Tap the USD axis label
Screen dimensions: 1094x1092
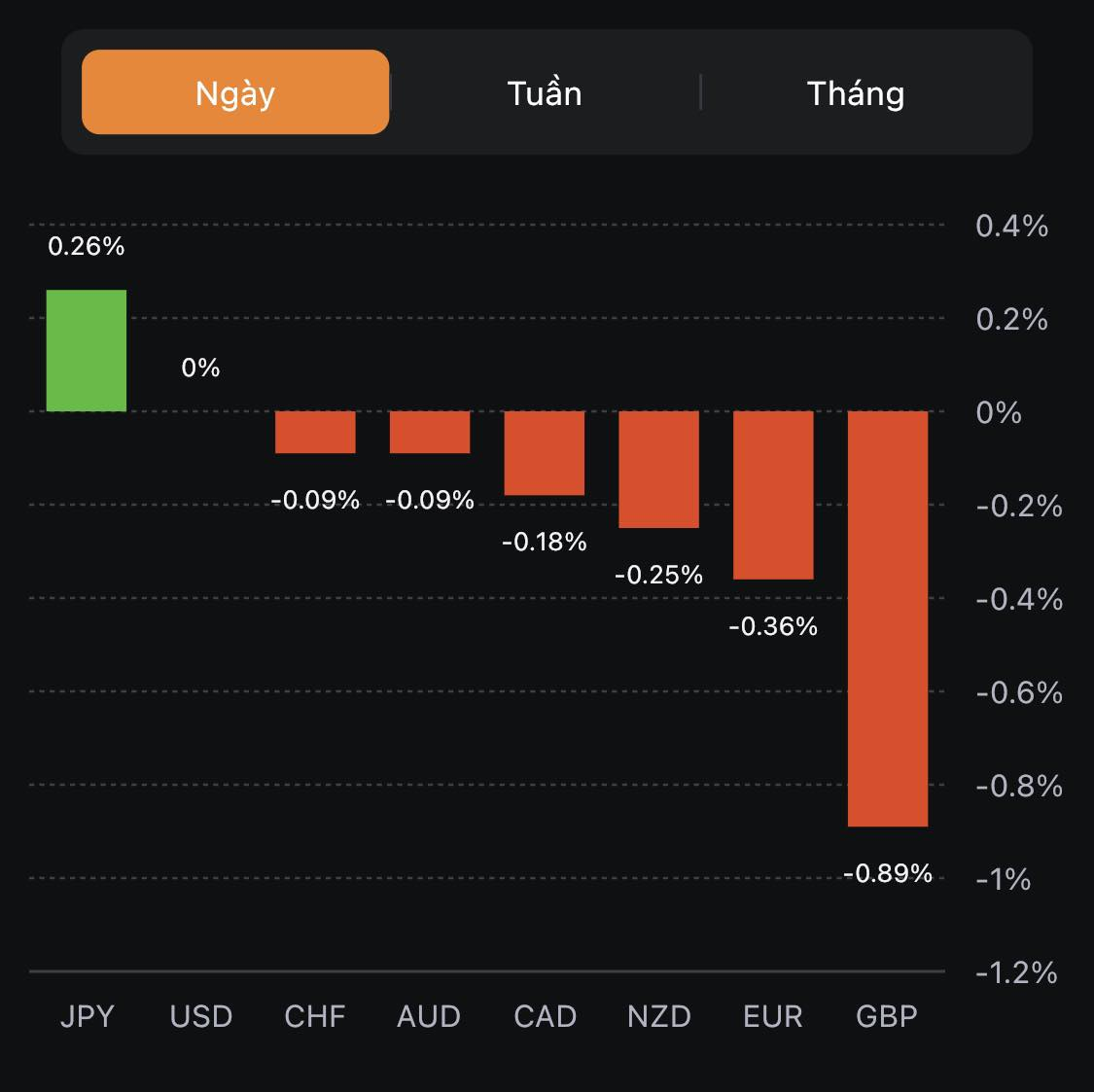(x=201, y=1016)
